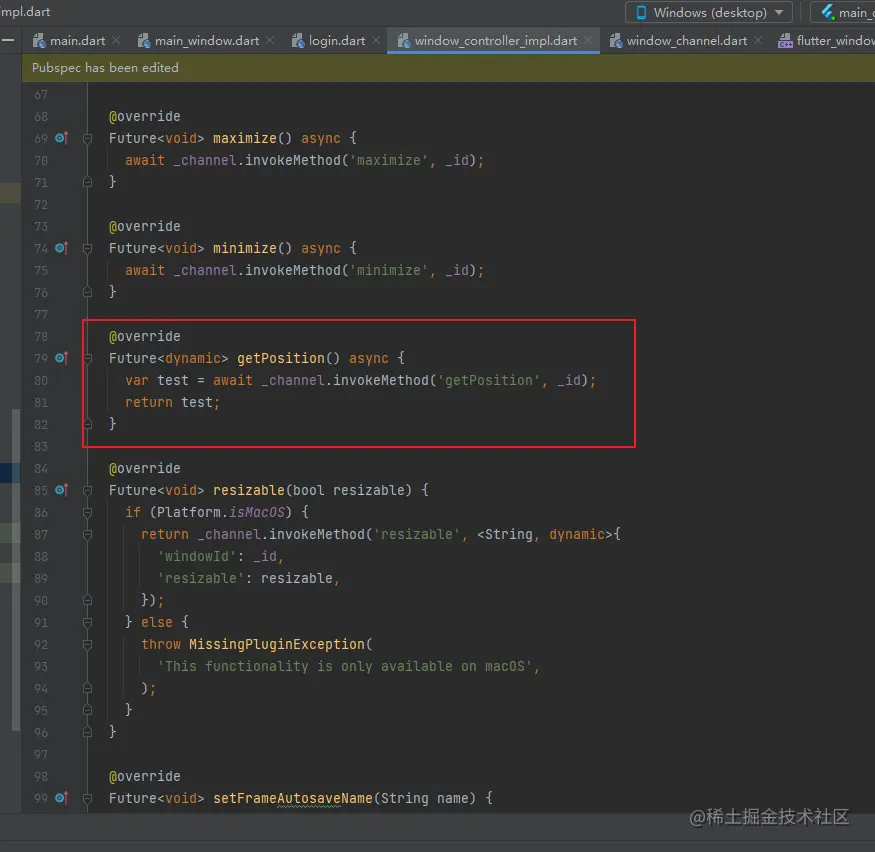Collapse the invokeMethod map fold on line 87
This screenshot has width=875, height=852.
88,535
